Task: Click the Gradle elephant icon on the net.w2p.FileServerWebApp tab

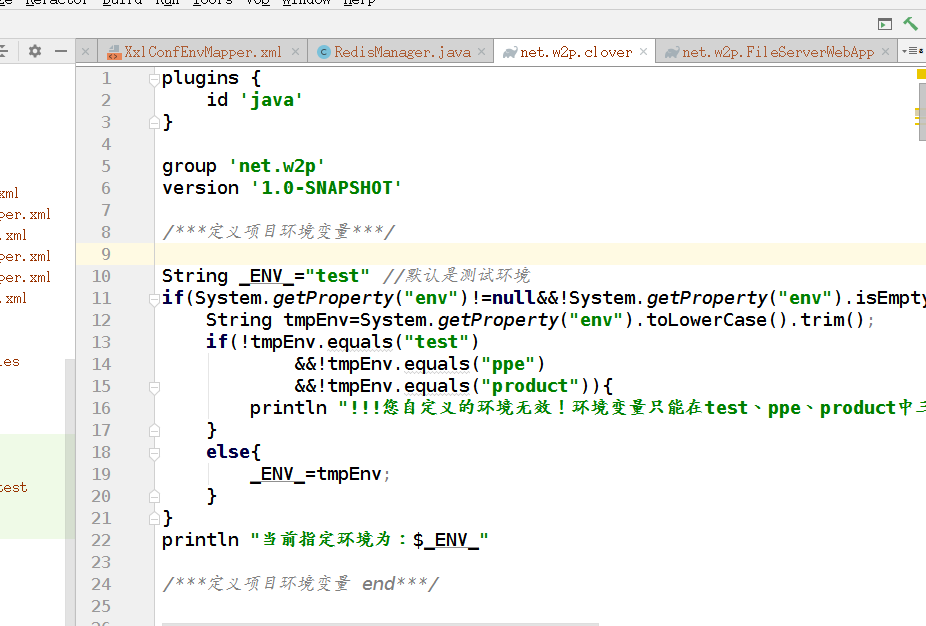Action: pos(672,53)
